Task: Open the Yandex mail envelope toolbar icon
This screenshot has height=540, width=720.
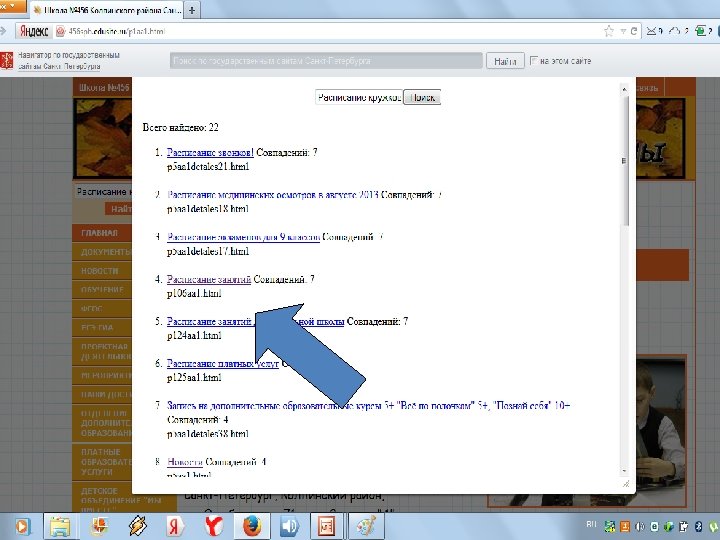Action: [653, 31]
